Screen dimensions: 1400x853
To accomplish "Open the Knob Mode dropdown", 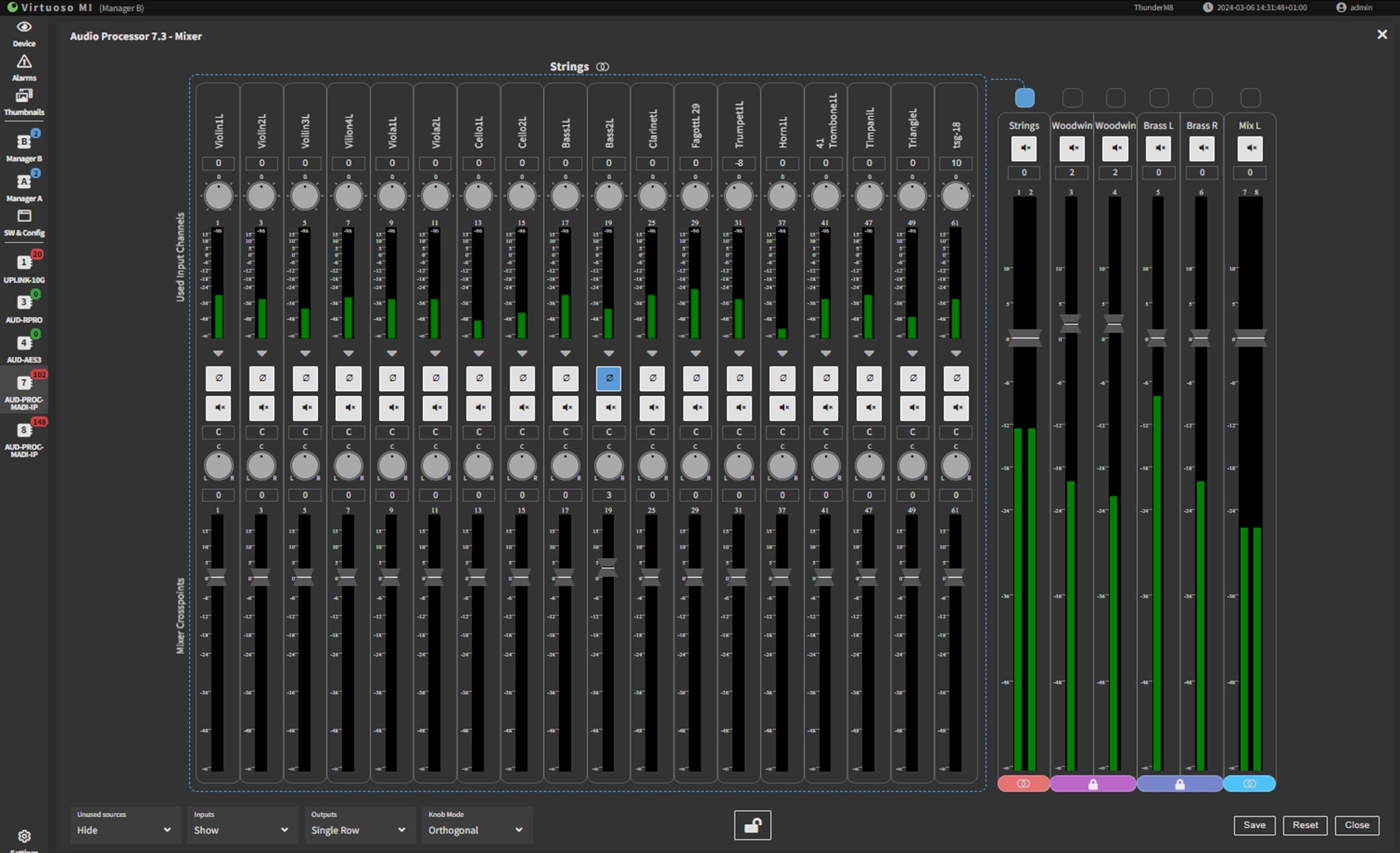I will click(476, 830).
